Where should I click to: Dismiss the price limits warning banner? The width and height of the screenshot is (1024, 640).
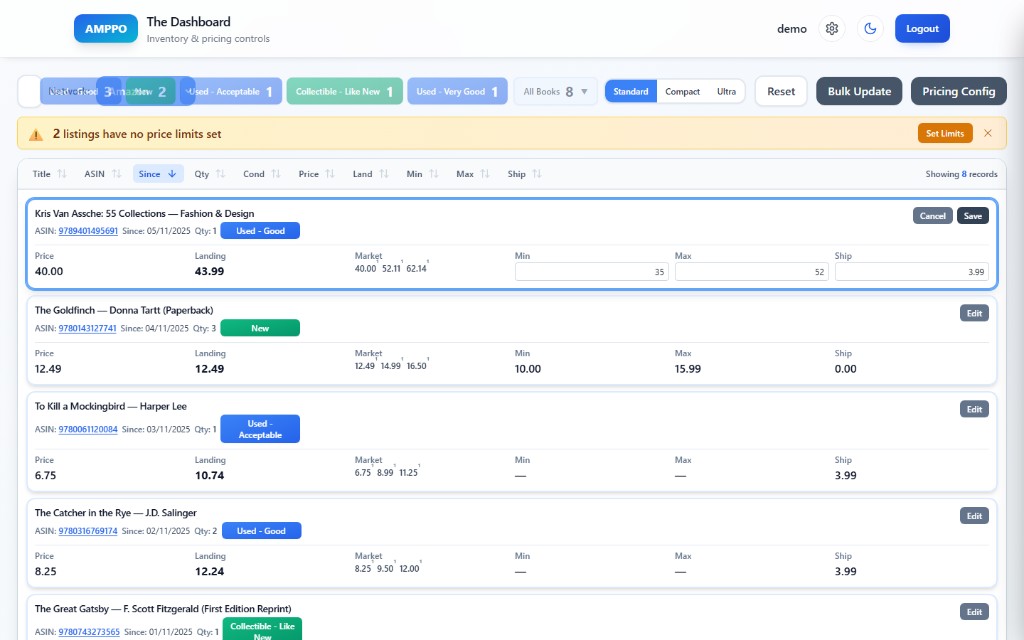click(x=987, y=133)
